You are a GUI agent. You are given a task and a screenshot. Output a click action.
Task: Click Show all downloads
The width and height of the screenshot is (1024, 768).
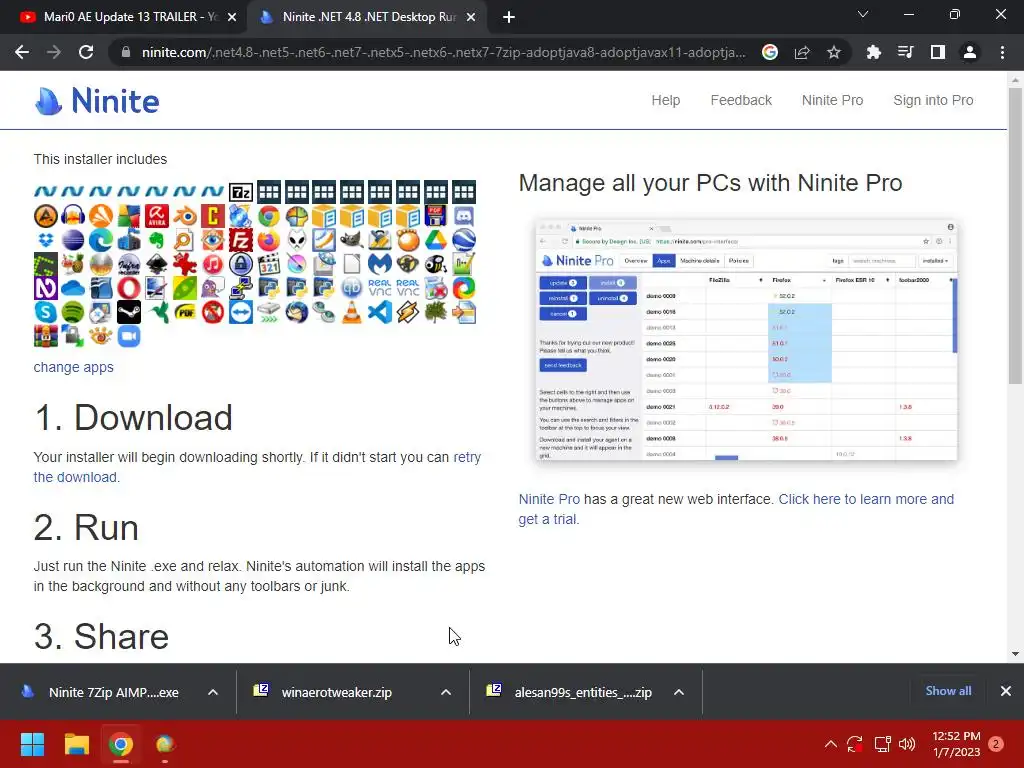[948, 691]
